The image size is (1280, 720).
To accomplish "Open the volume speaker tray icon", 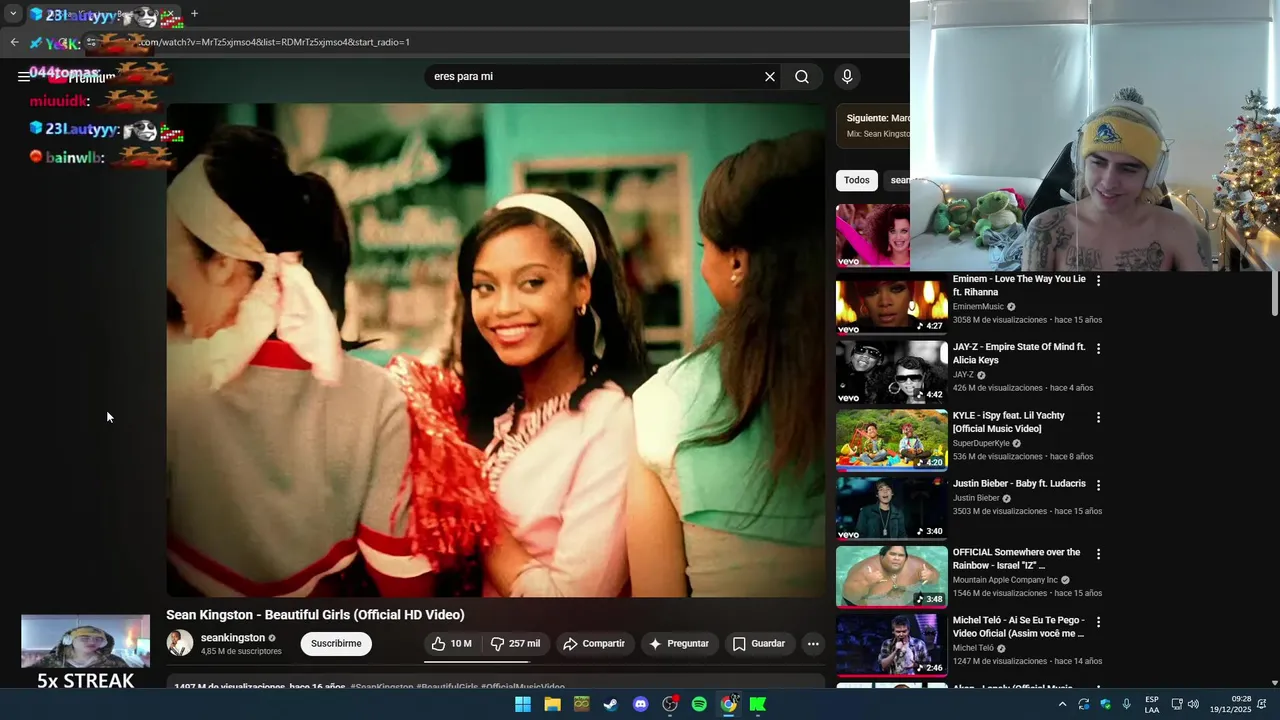I will [x=1193, y=704].
